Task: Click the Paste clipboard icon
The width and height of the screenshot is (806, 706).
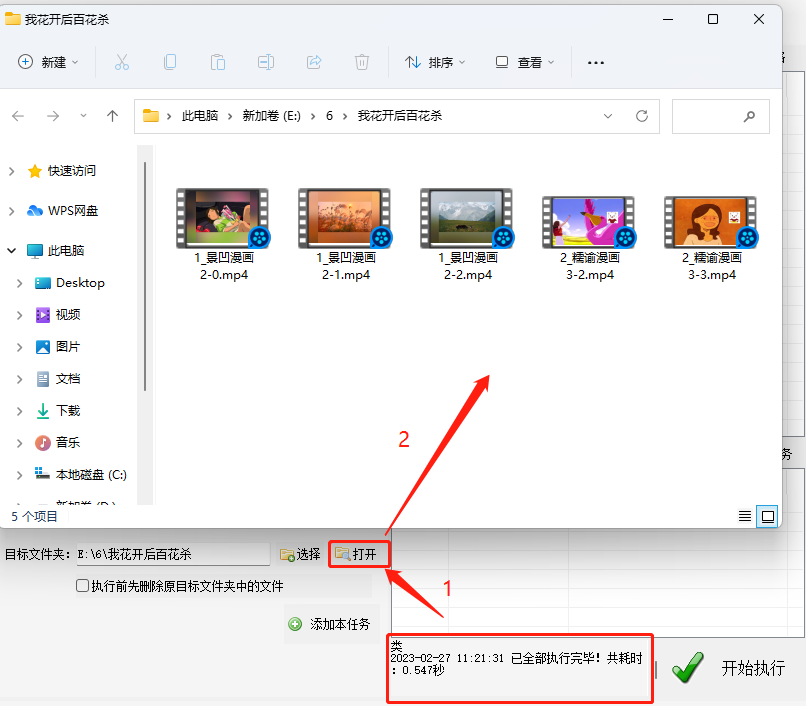Action: [x=217, y=62]
